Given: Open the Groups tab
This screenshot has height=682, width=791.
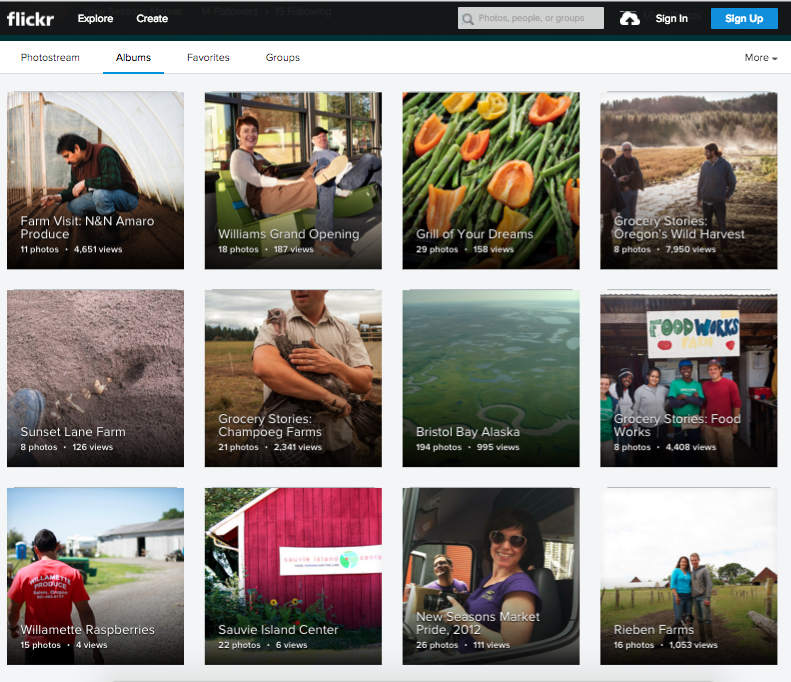Looking at the screenshot, I should point(282,58).
